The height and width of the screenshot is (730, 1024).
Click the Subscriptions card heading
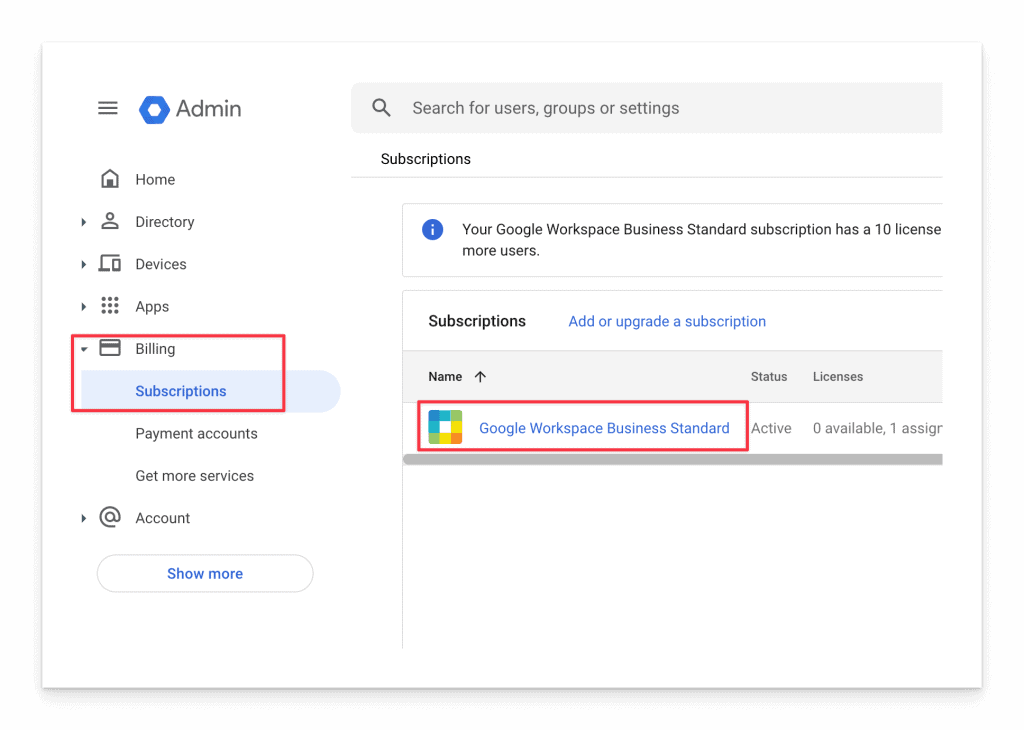477,321
